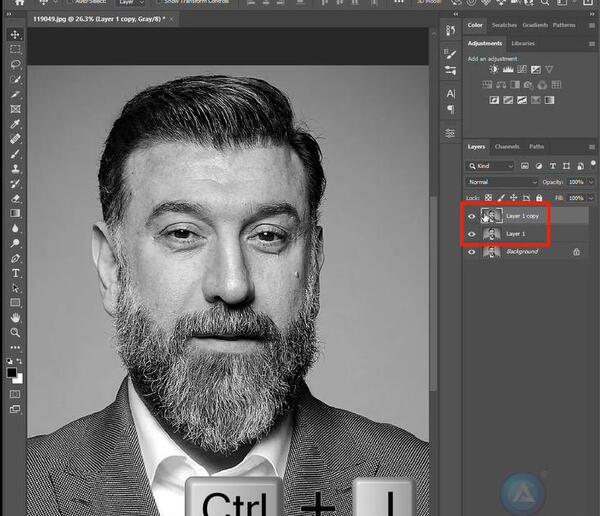Open the Kind filter dropdown
Image resolution: width=600 pixels, height=516 pixels.
[x=490, y=166]
